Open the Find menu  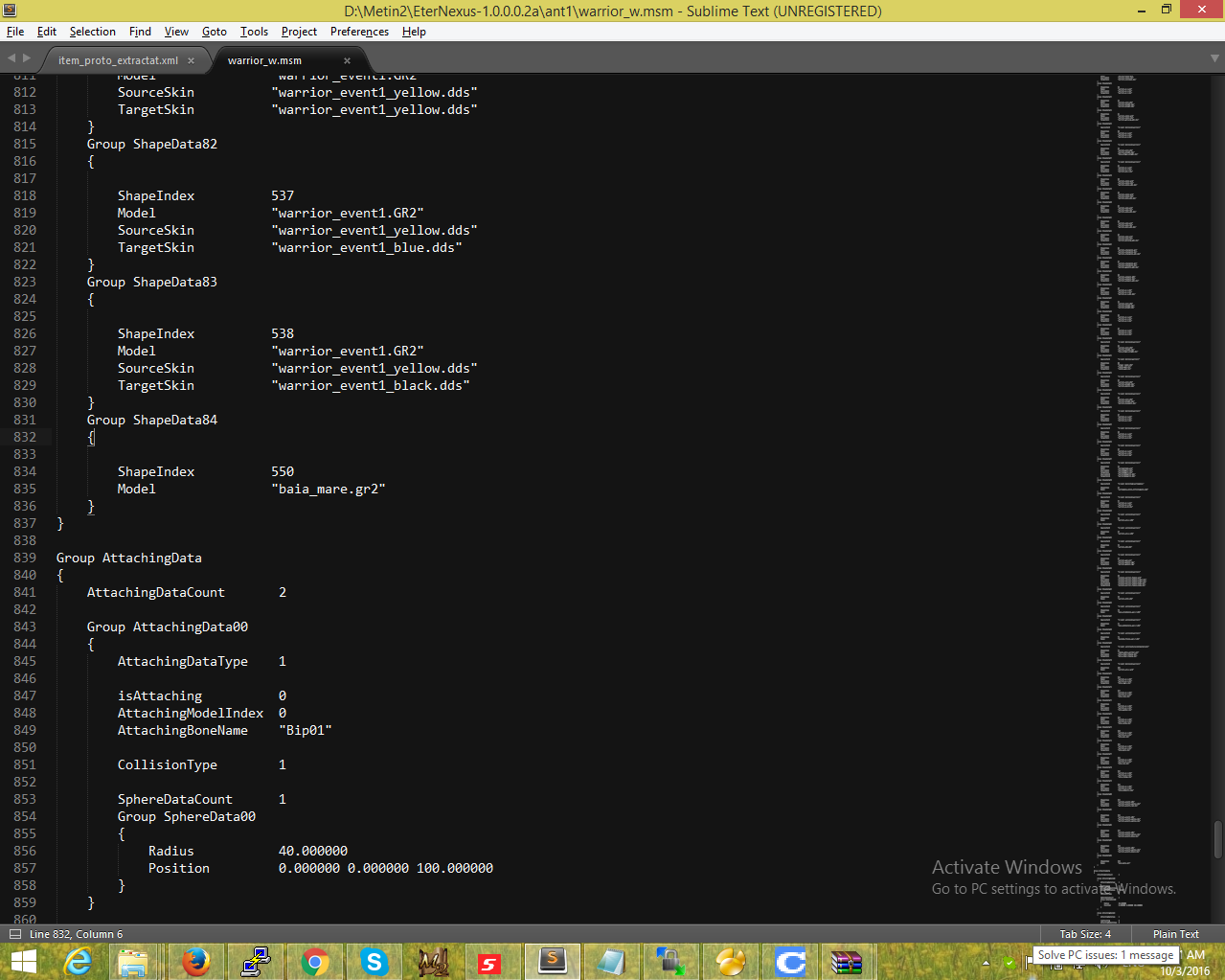[x=140, y=32]
